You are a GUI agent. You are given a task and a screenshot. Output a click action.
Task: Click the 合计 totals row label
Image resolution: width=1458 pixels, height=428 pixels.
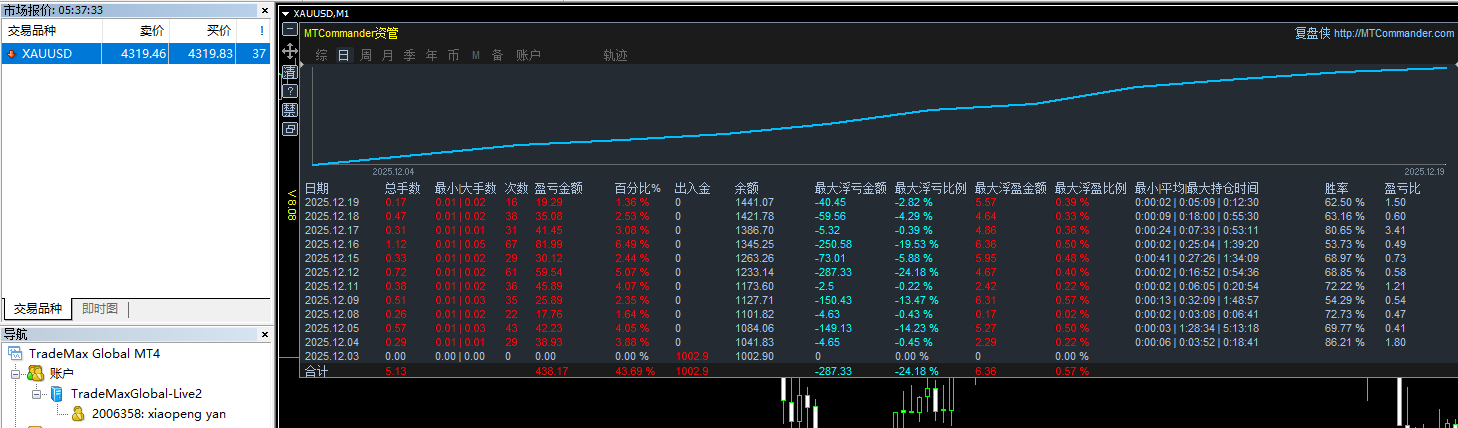point(316,371)
